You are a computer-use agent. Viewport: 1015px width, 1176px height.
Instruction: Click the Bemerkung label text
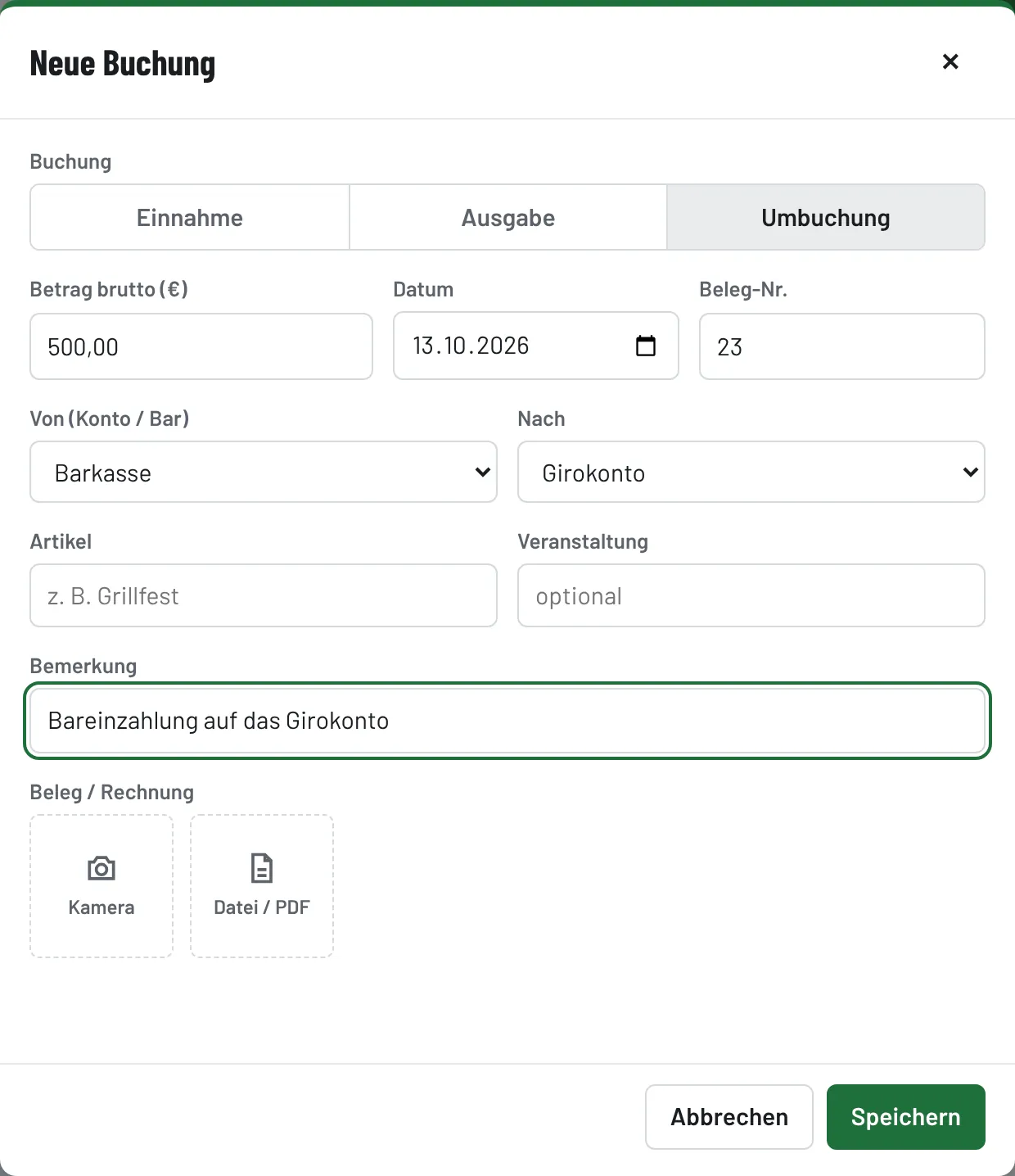click(83, 666)
